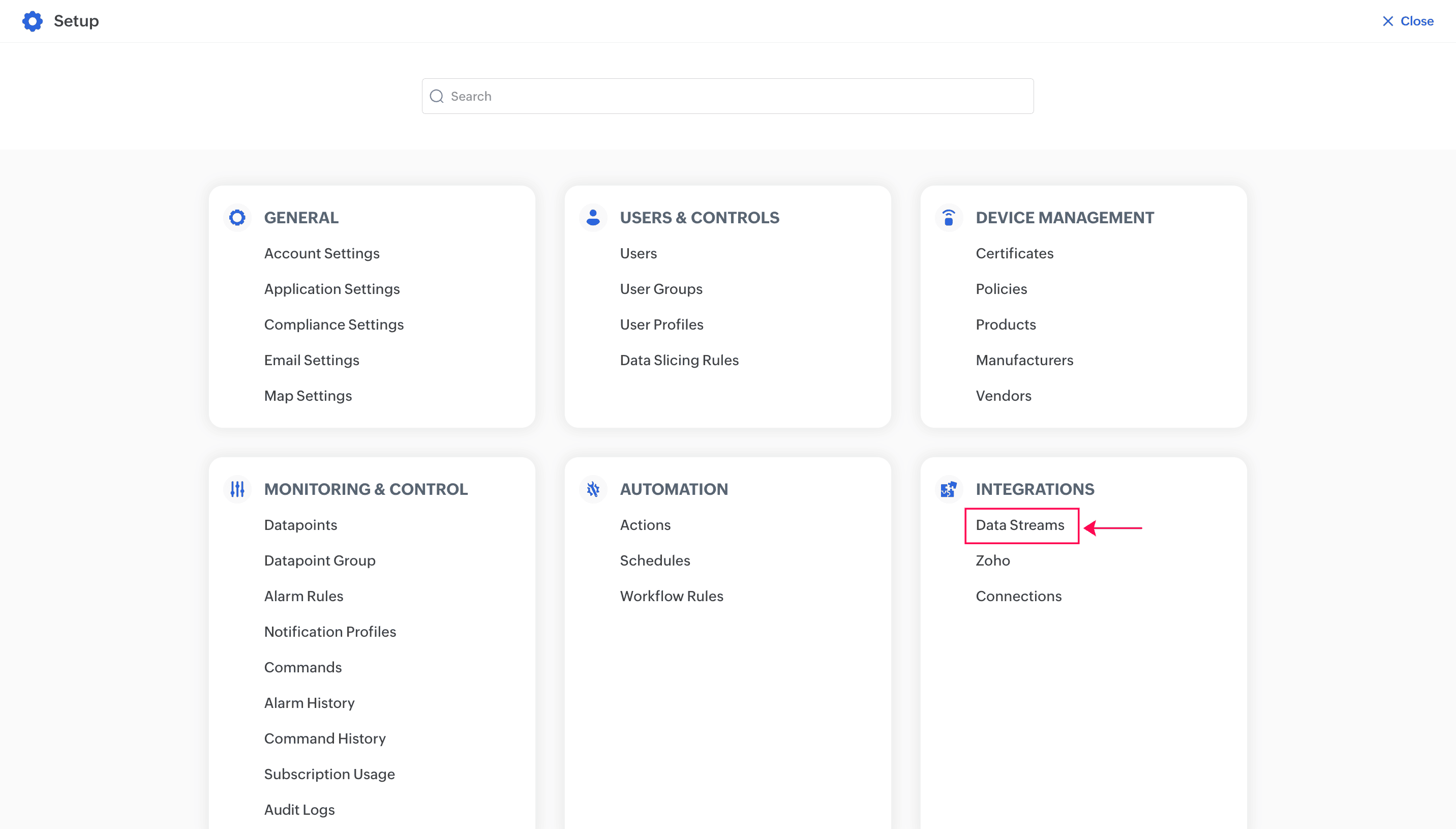The width and height of the screenshot is (1456, 829).
Task: Click the Monitoring & Control sliders icon
Action: 237,489
